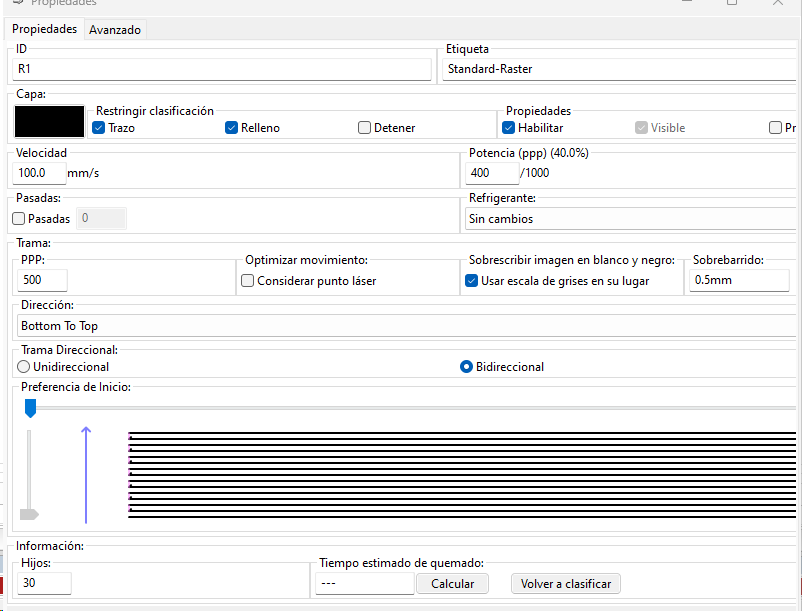Select the Propiedades tab
The width and height of the screenshot is (802, 611).
tap(44, 29)
